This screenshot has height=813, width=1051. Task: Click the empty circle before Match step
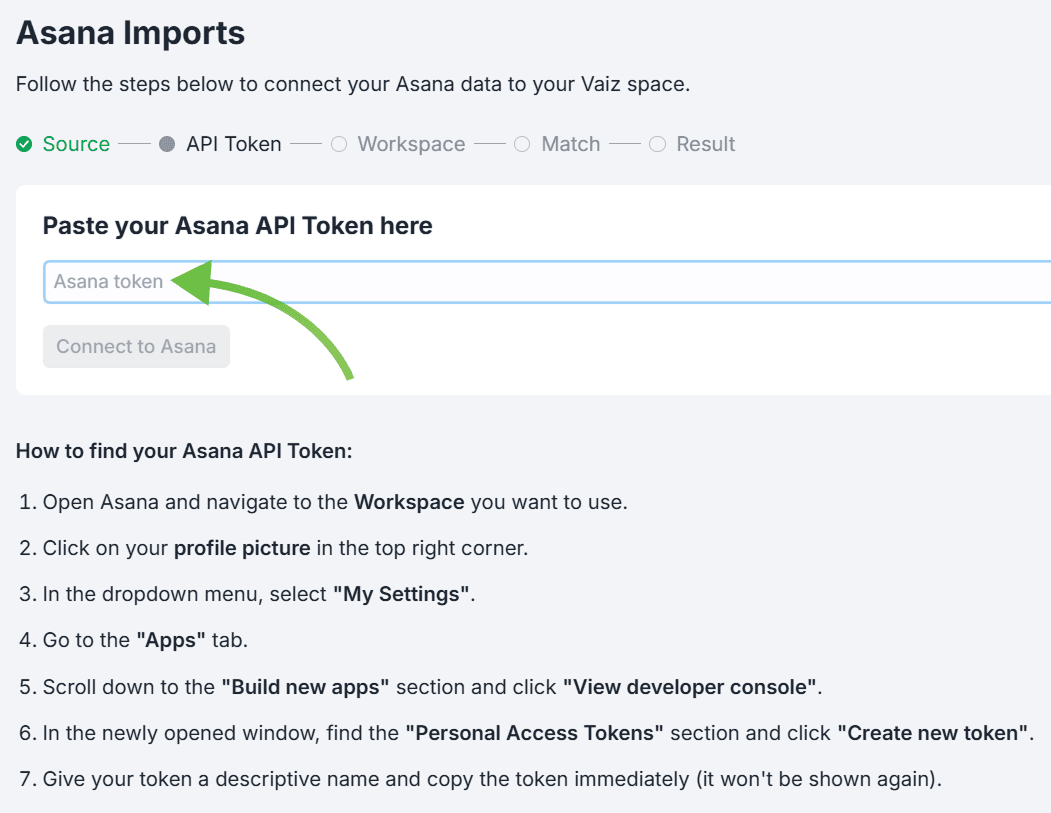(x=522, y=144)
